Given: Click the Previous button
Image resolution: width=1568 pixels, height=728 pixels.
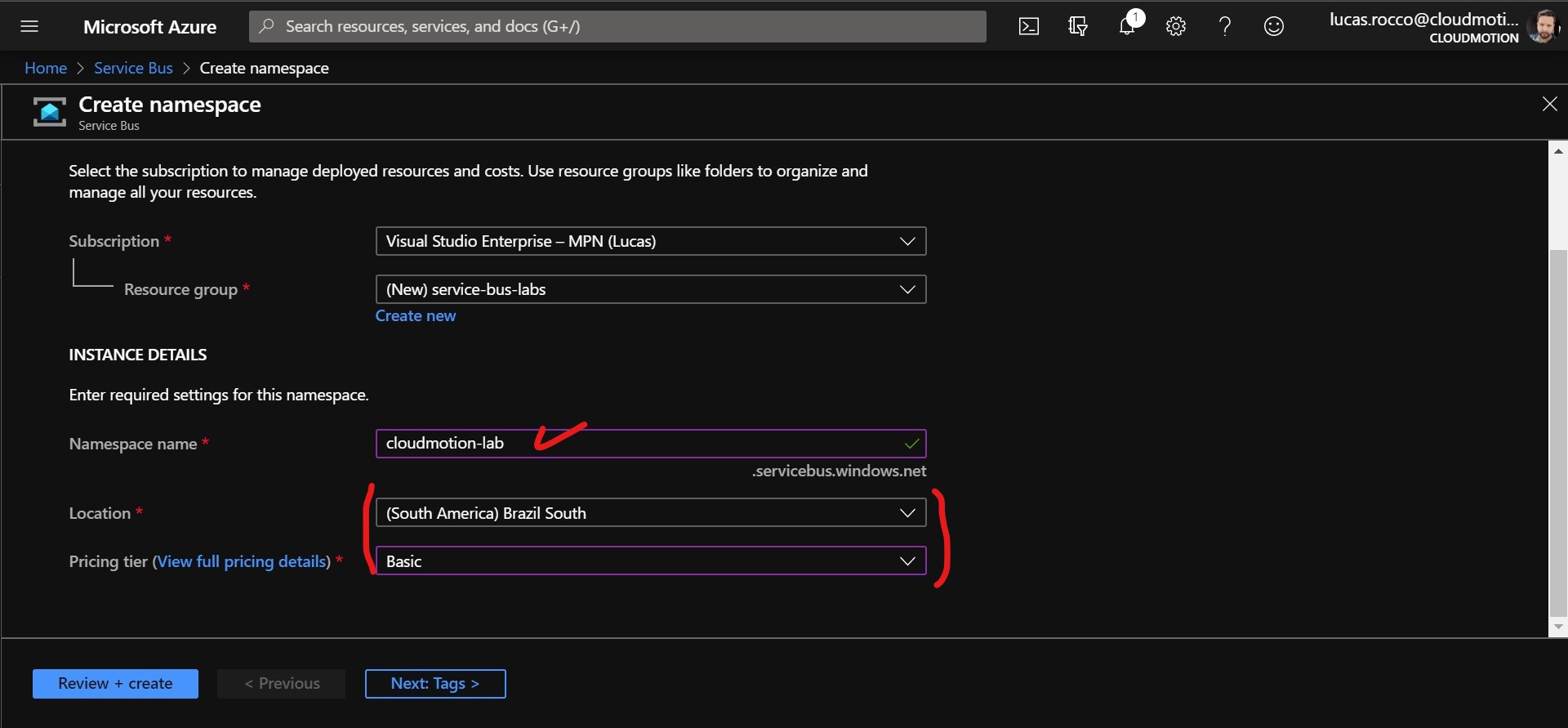Looking at the screenshot, I should pos(282,684).
